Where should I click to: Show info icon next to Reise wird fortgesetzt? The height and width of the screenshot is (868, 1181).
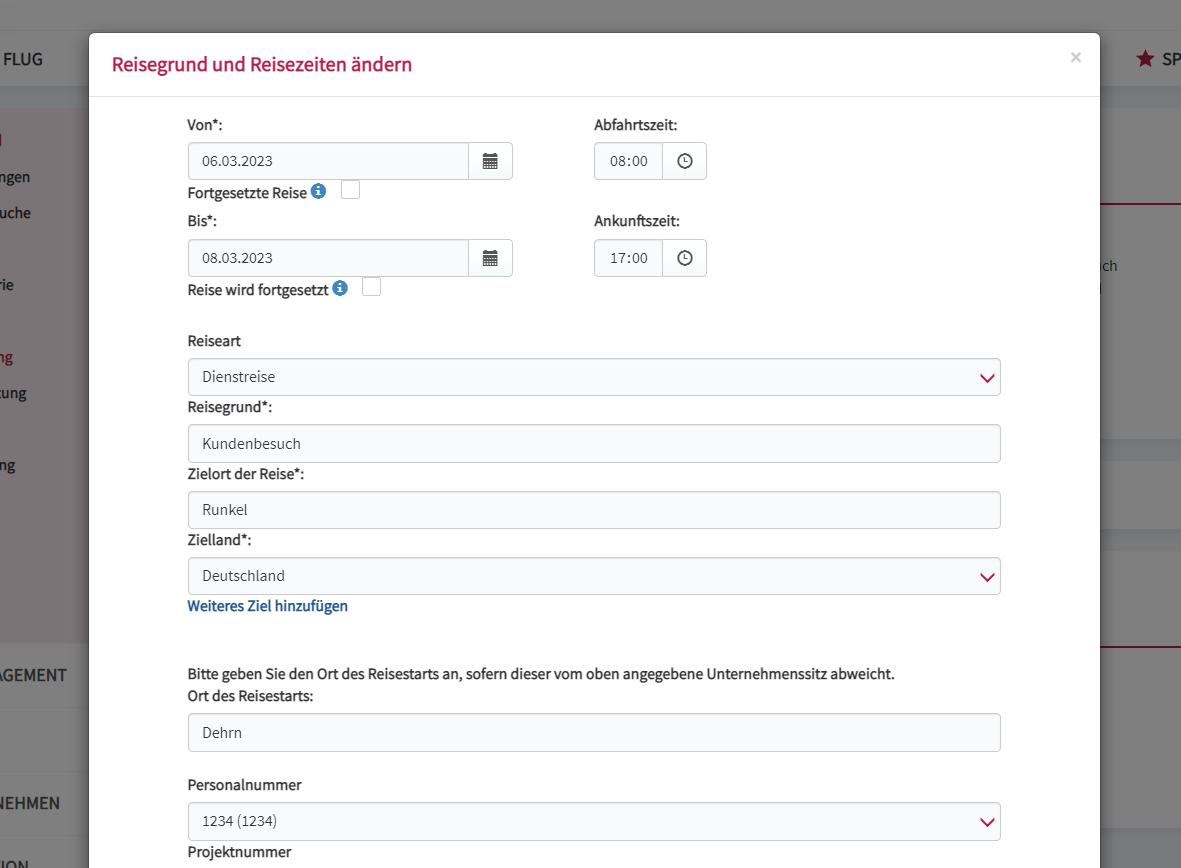340,288
